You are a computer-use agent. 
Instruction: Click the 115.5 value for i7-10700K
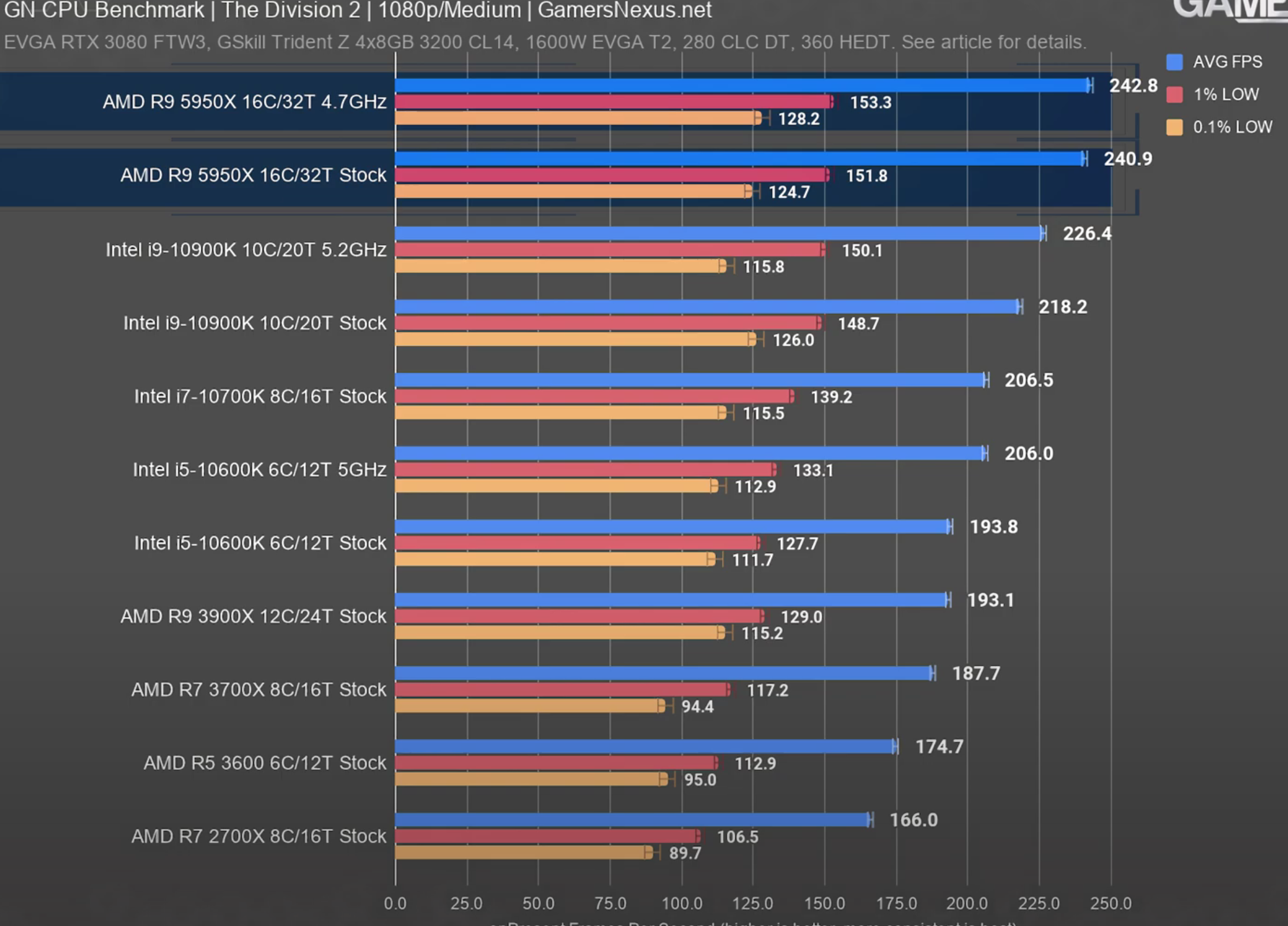pos(763,414)
